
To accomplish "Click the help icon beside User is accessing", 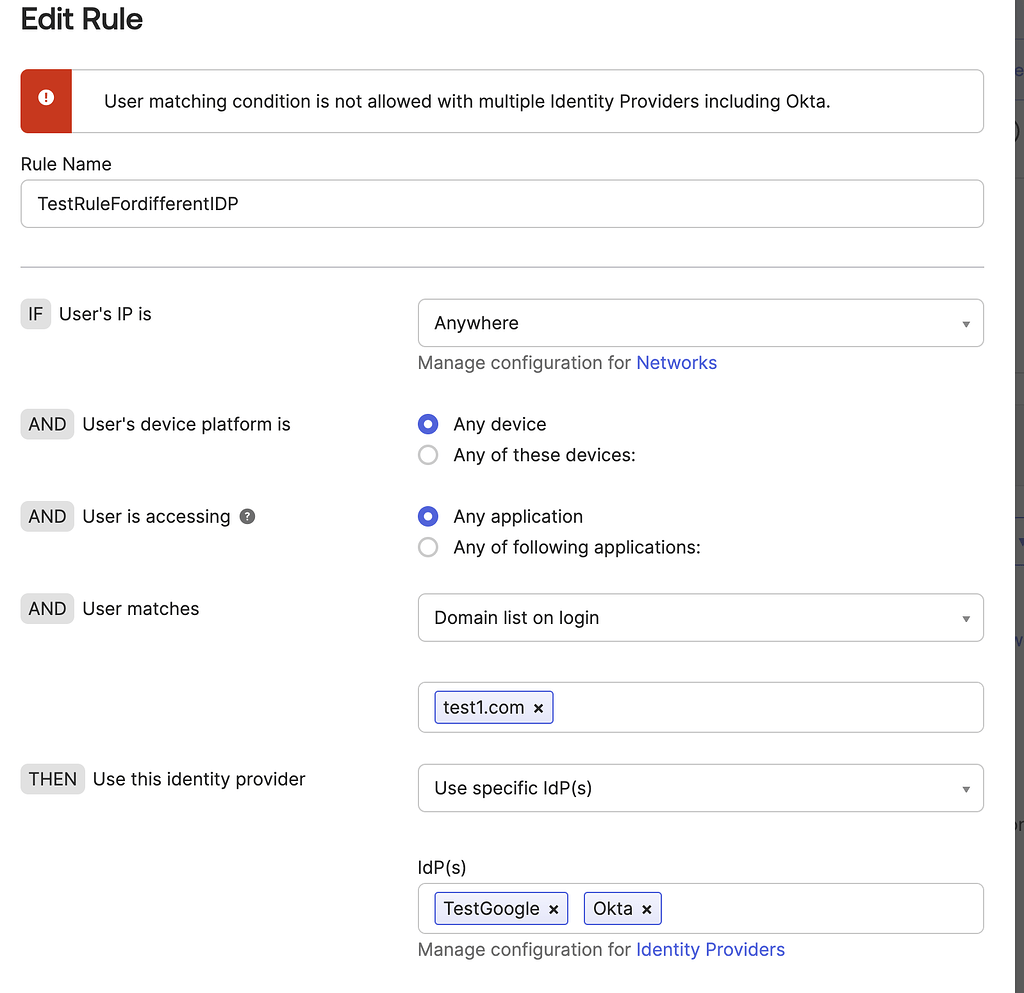I will click(248, 517).
